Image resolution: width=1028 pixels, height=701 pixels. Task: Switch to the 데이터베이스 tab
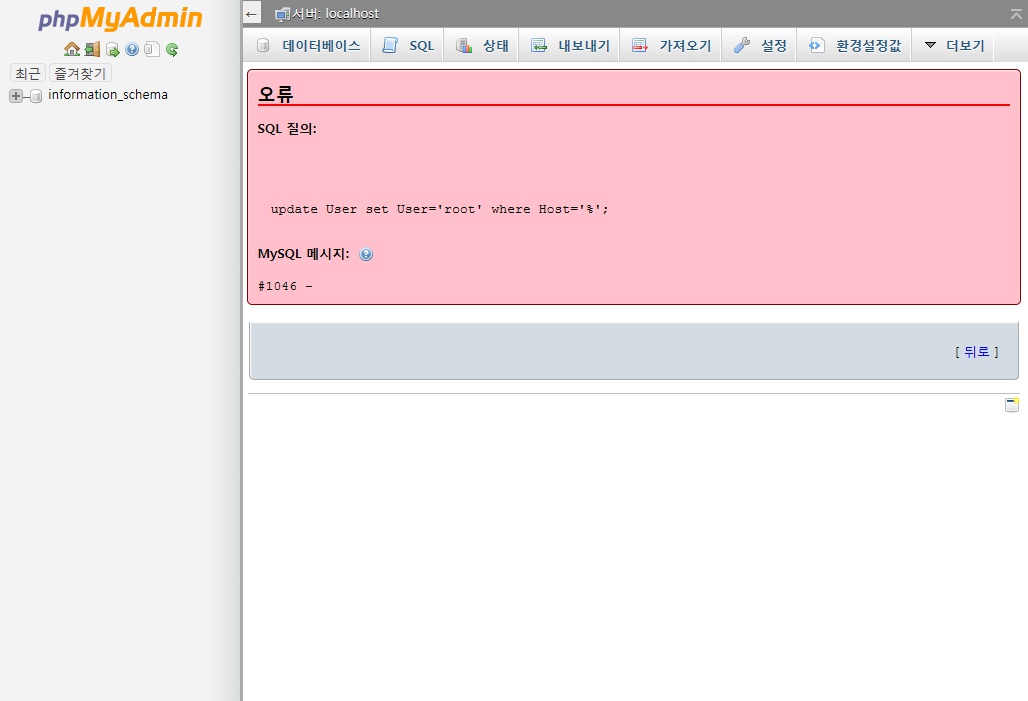pos(309,45)
